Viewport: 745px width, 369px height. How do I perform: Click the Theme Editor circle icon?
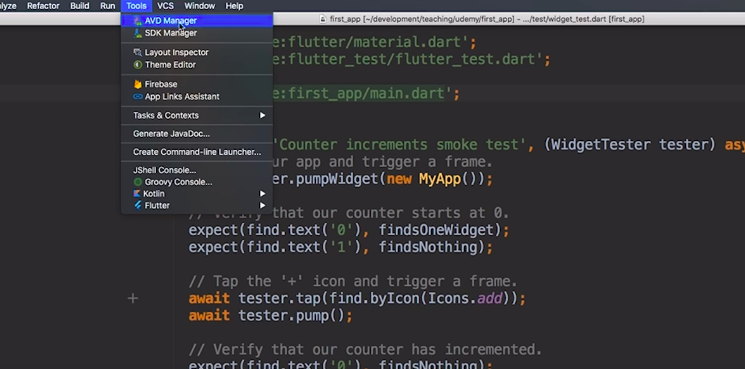click(137, 65)
